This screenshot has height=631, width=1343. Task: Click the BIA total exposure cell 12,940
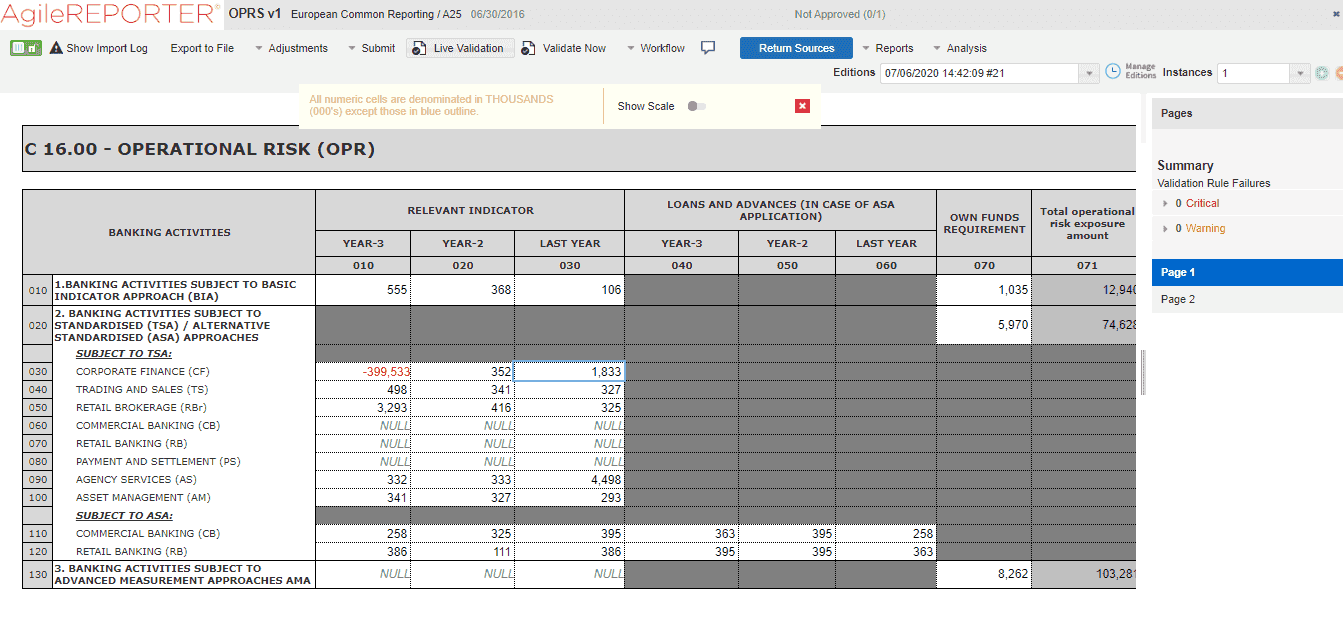[x=1084, y=290]
